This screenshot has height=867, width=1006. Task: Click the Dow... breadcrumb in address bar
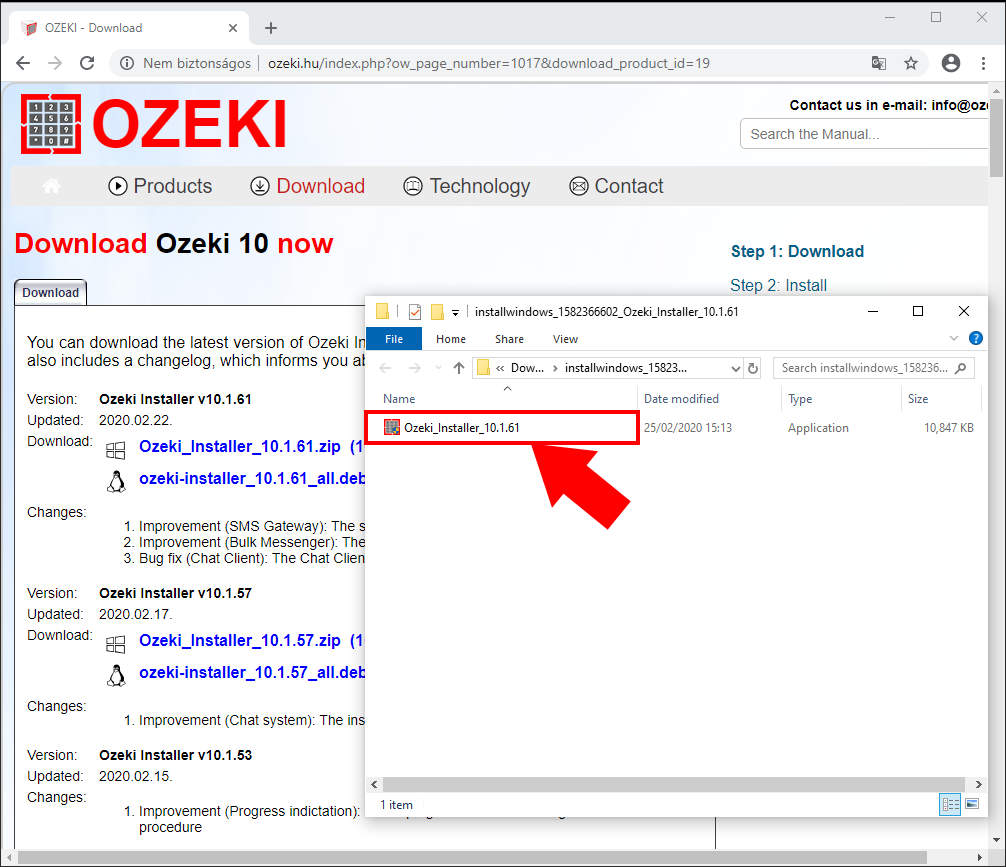coord(527,368)
